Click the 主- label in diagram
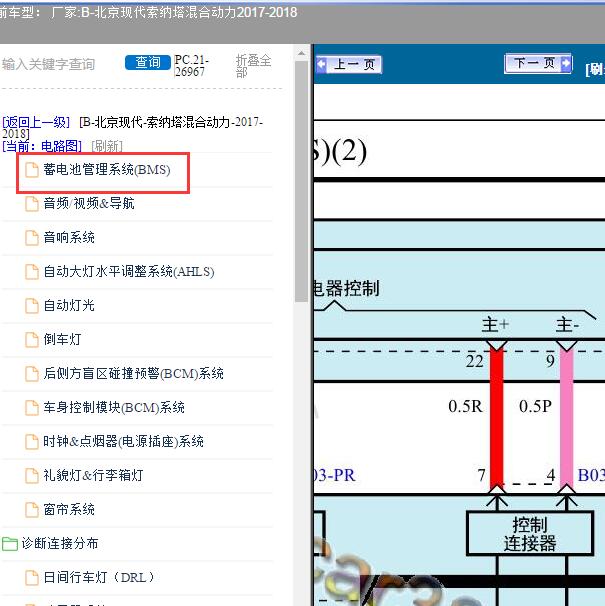This screenshot has height=606, width=605. [x=567, y=325]
